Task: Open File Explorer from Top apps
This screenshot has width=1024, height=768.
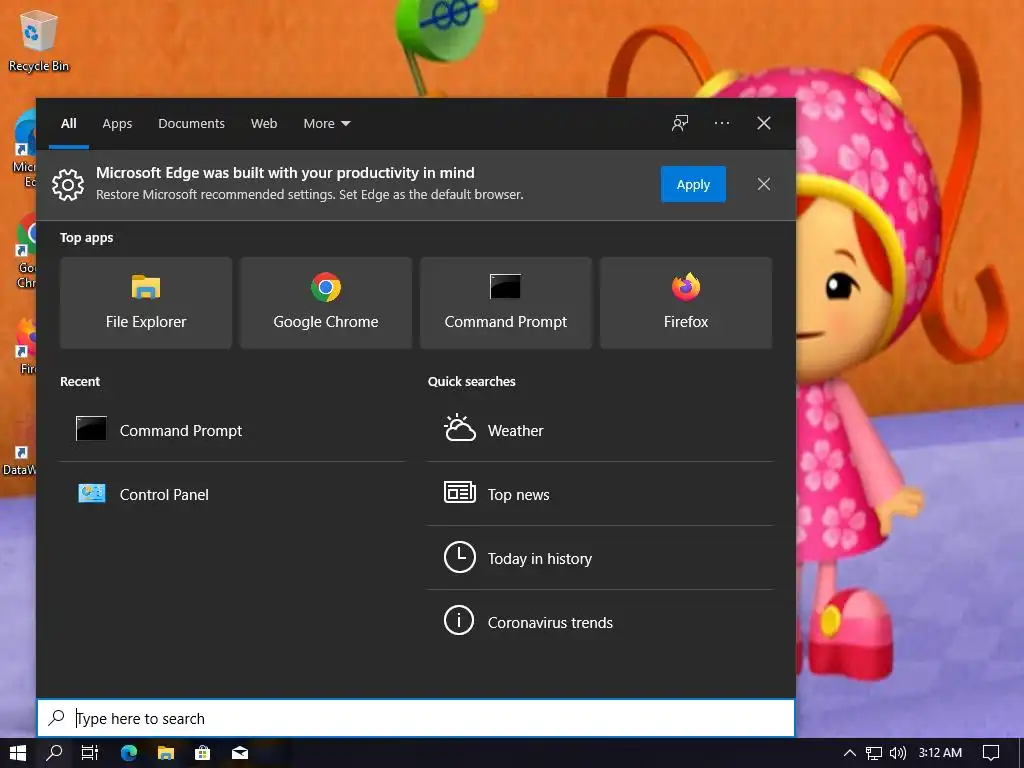Action: point(146,302)
